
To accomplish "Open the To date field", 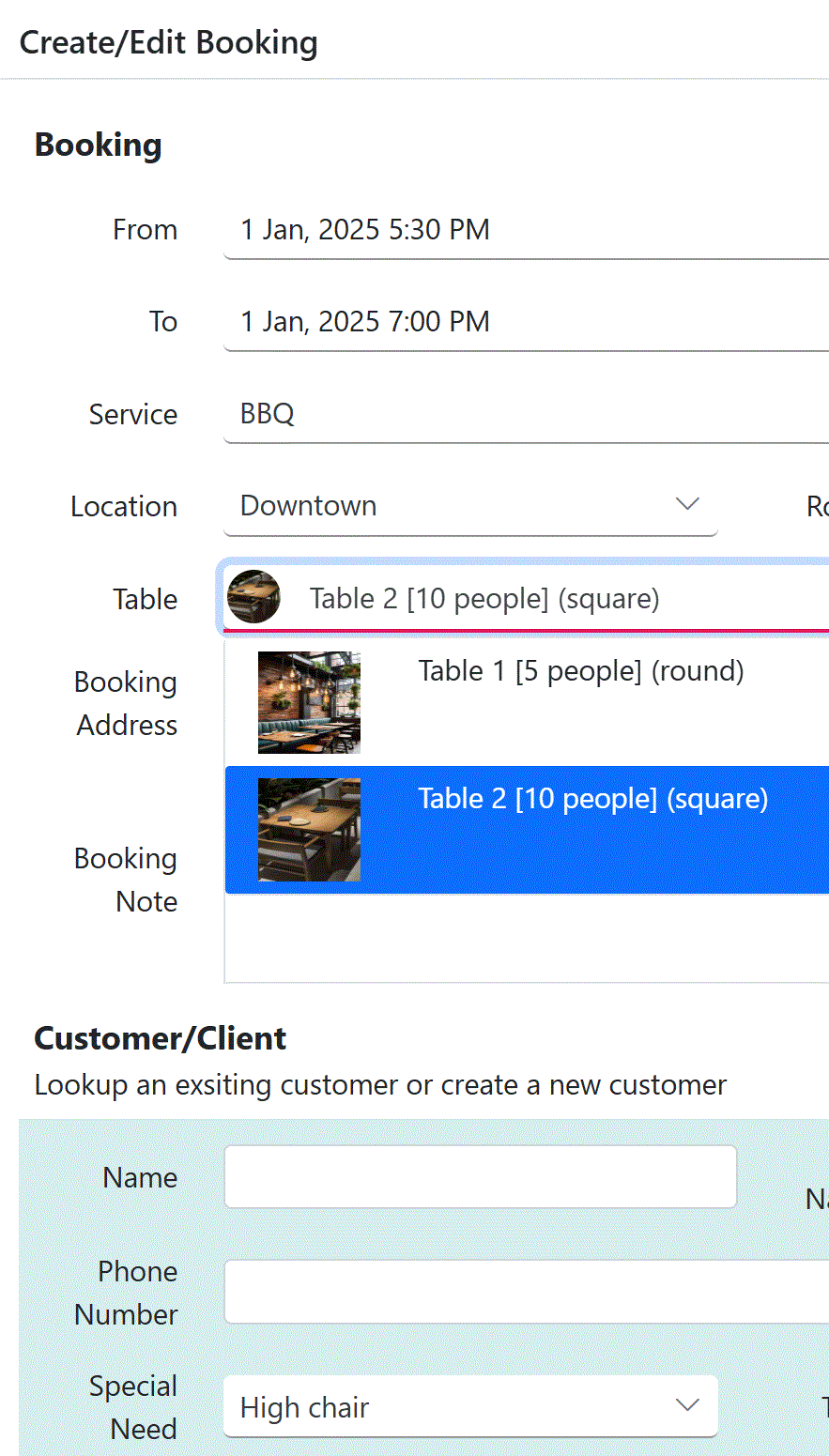I will [x=526, y=322].
